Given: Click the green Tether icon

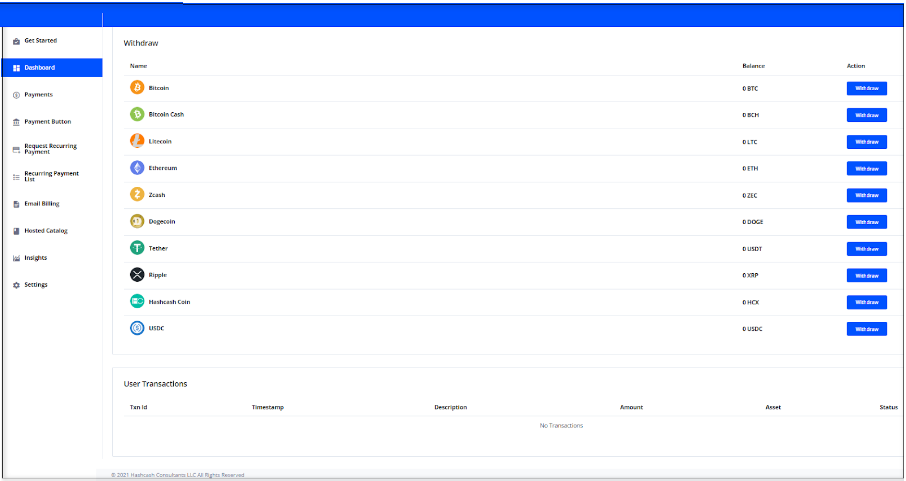Looking at the screenshot, I should pyautogui.click(x=137, y=248).
